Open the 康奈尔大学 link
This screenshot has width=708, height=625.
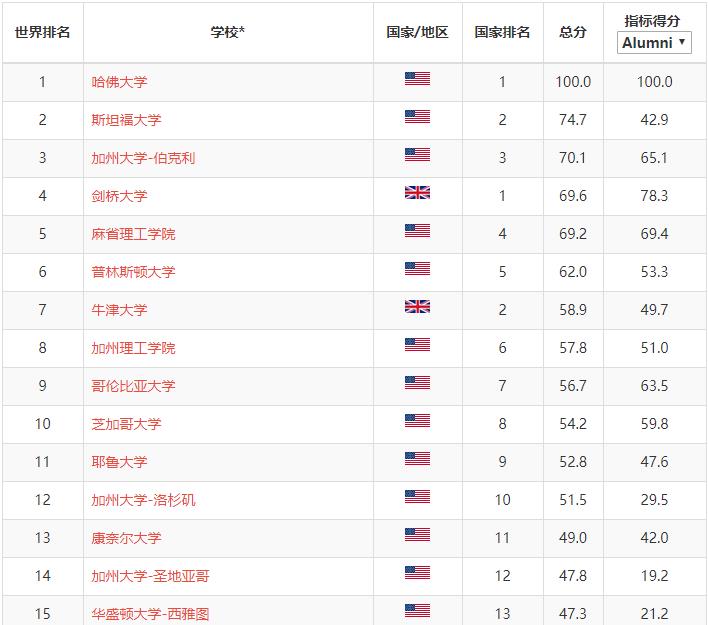click(x=126, y=538)
